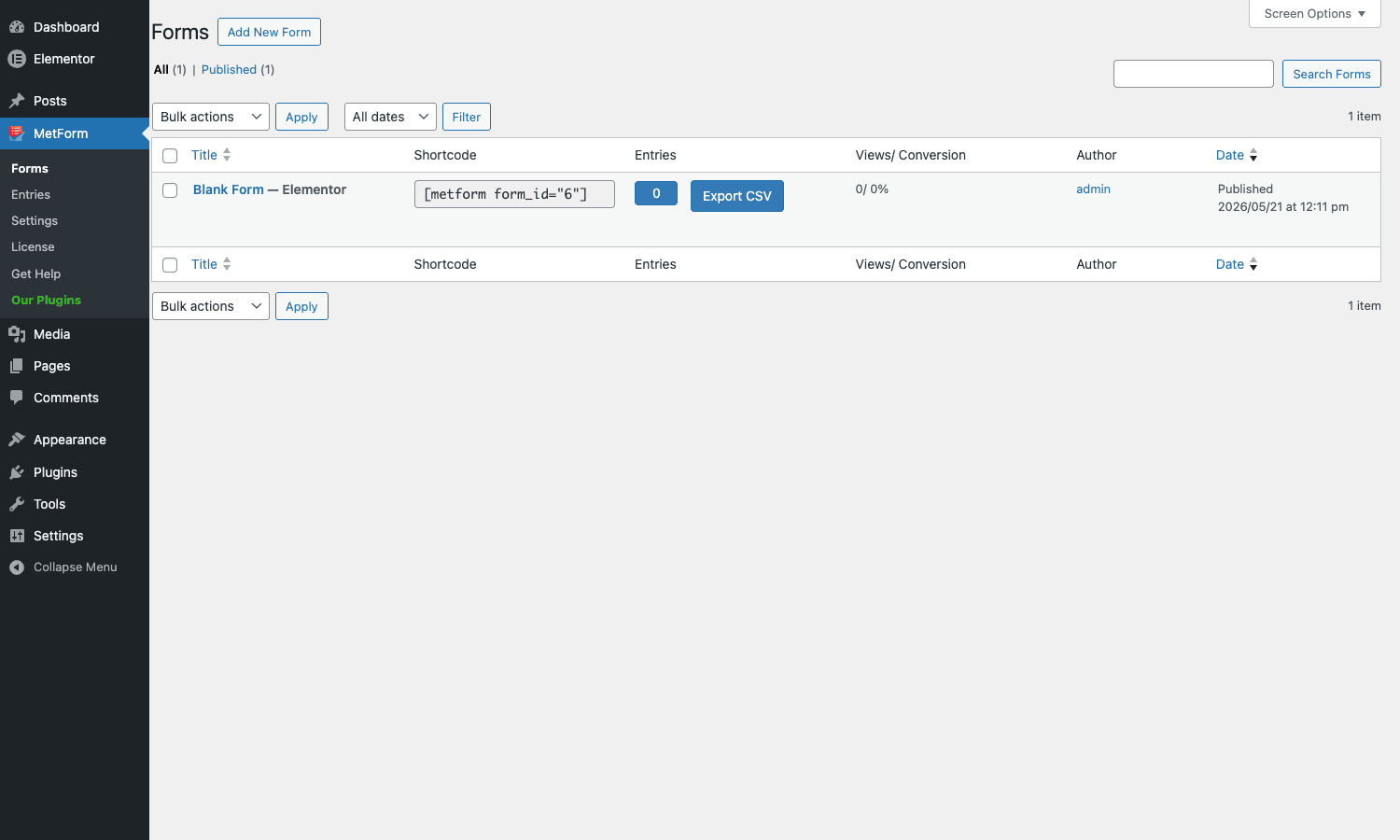Click the Filter button
Screen dimensions: 1400x840
(467, 117)
